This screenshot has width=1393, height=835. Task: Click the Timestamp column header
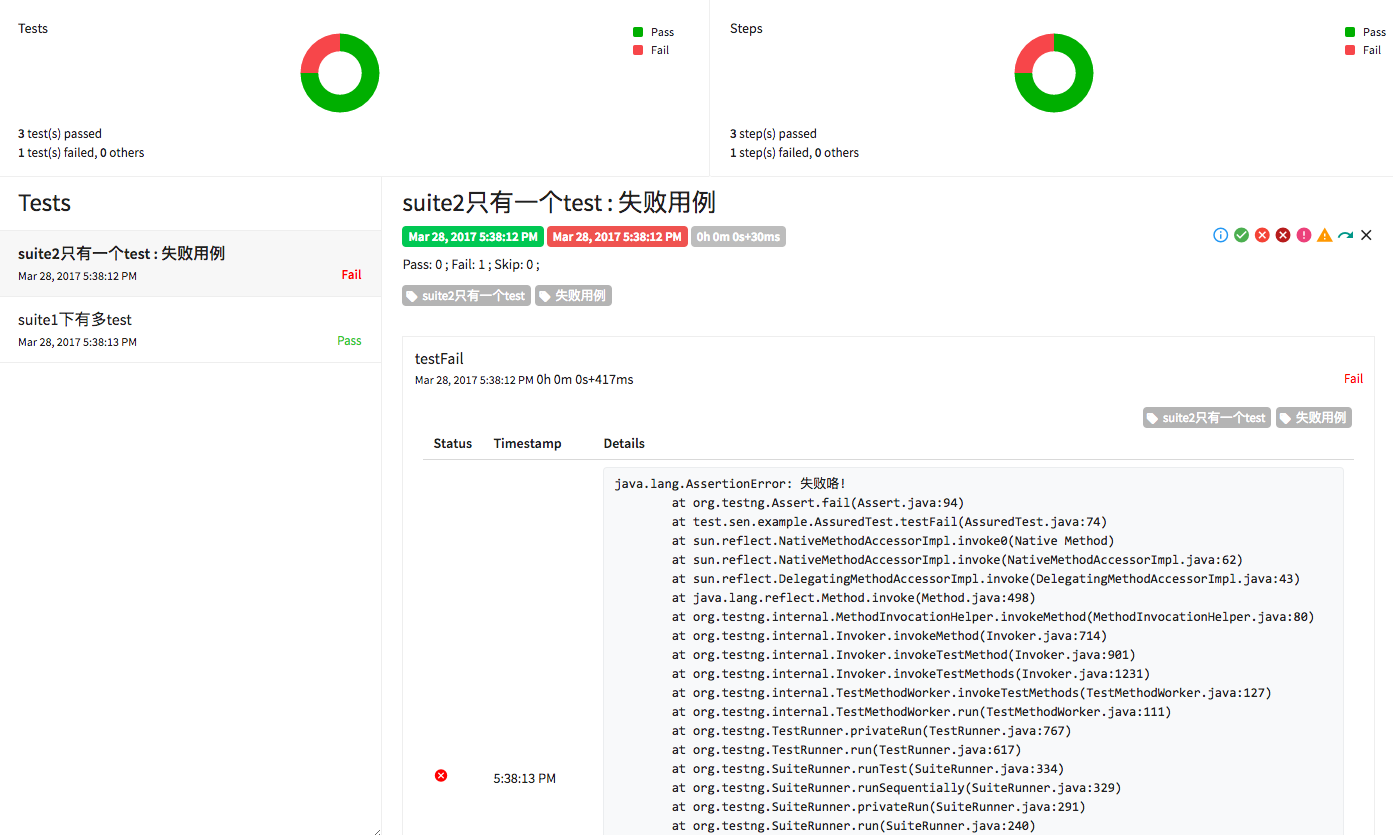point(527,444)
